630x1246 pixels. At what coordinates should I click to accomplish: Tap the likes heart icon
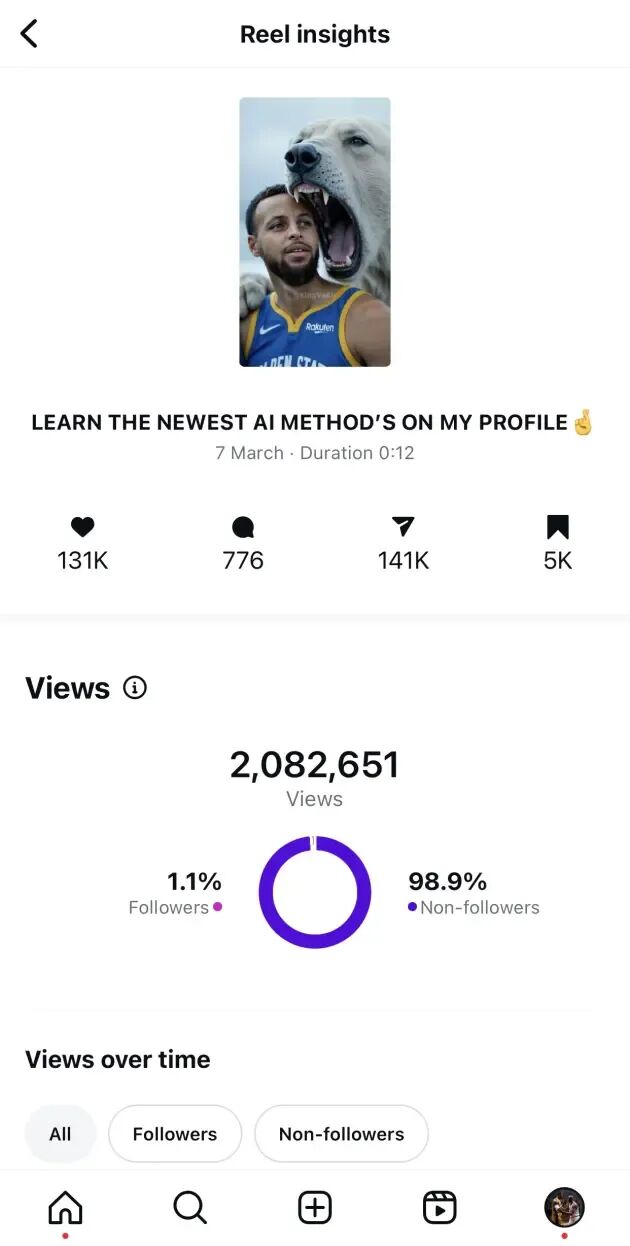point(82,527)
